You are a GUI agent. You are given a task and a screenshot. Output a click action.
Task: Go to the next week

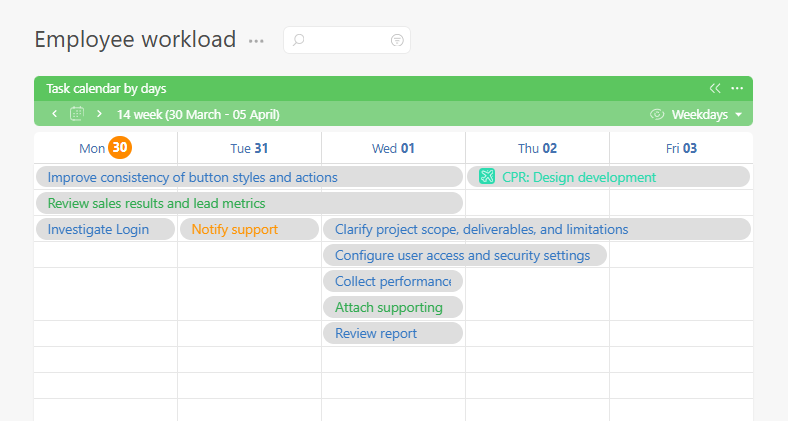coord(99,114)
